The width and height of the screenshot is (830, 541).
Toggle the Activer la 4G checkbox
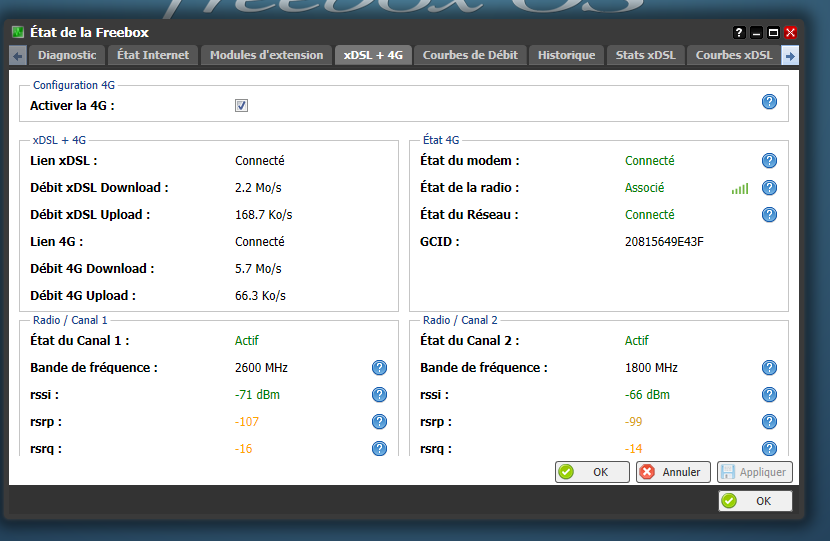click(x=241, y=105)
